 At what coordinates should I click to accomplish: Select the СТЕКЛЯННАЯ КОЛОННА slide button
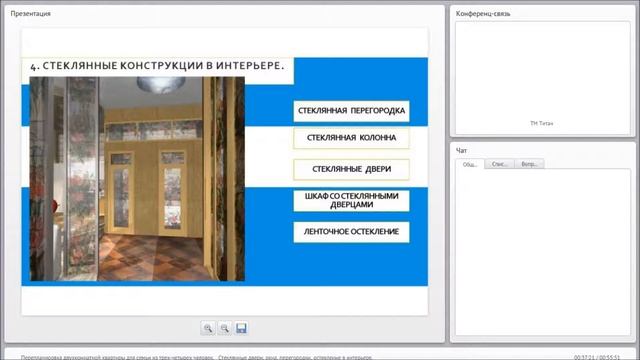pos(351,138)
